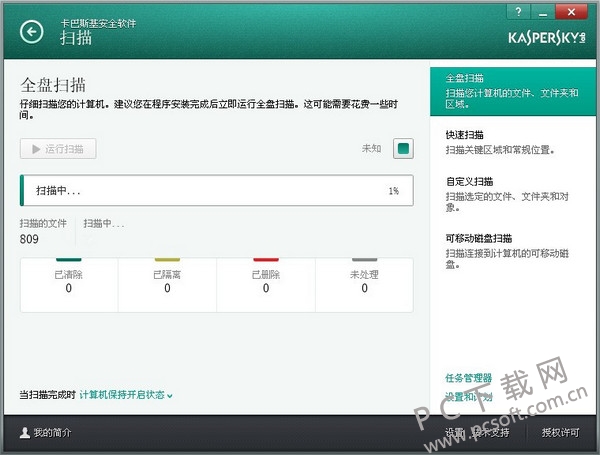Image resolution: width=600 pixels, height=455 pixels.
Task: Open 技术支持 in the footer
Action: pyautogui.click(x=491, y=433)
